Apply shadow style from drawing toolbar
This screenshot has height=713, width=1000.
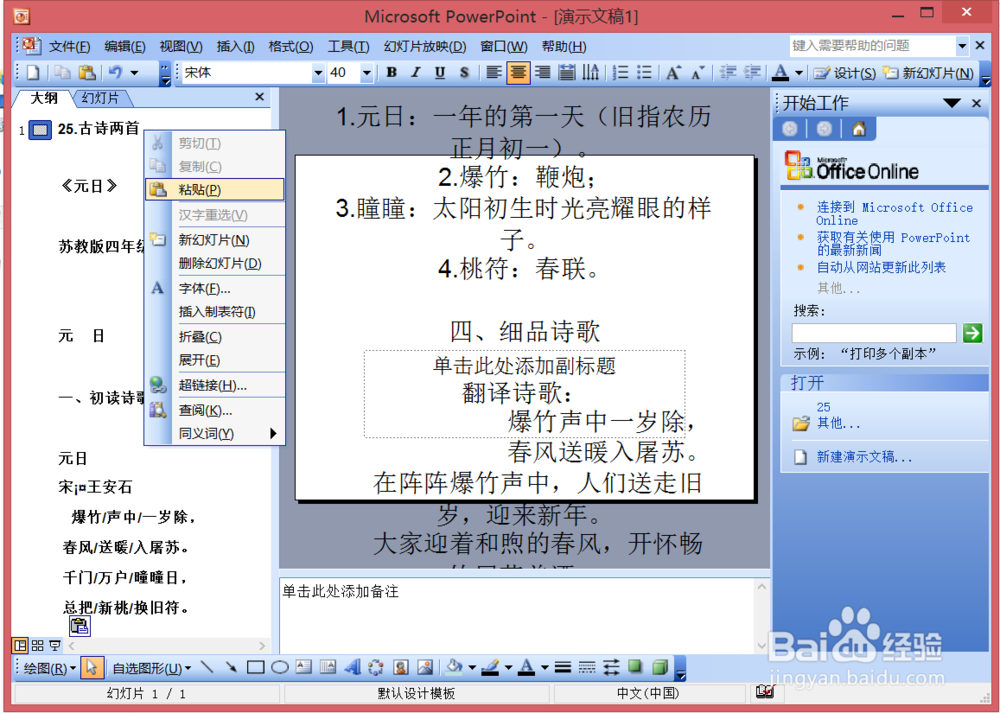coord(635,667)
